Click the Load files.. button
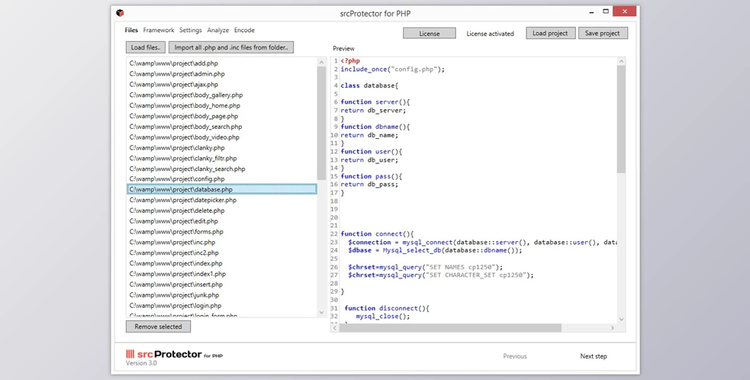 click(146, 47)
